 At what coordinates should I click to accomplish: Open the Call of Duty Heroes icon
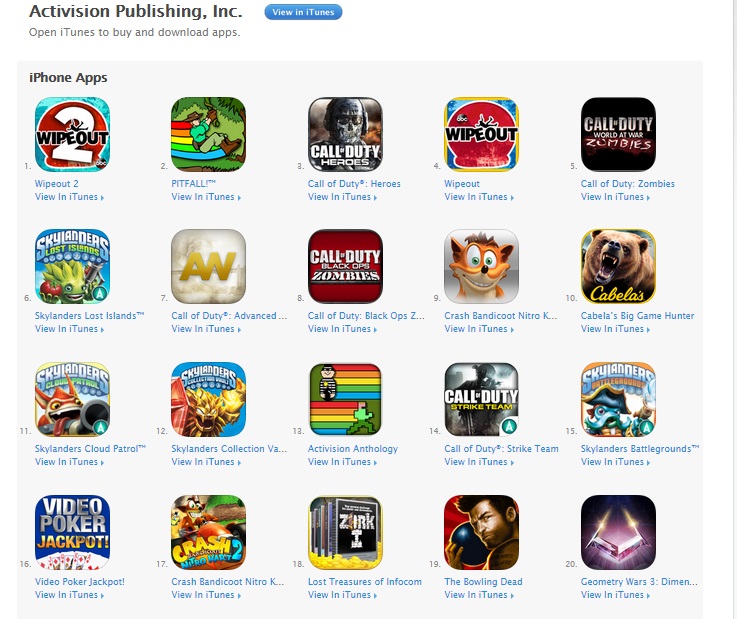point(345,134)
